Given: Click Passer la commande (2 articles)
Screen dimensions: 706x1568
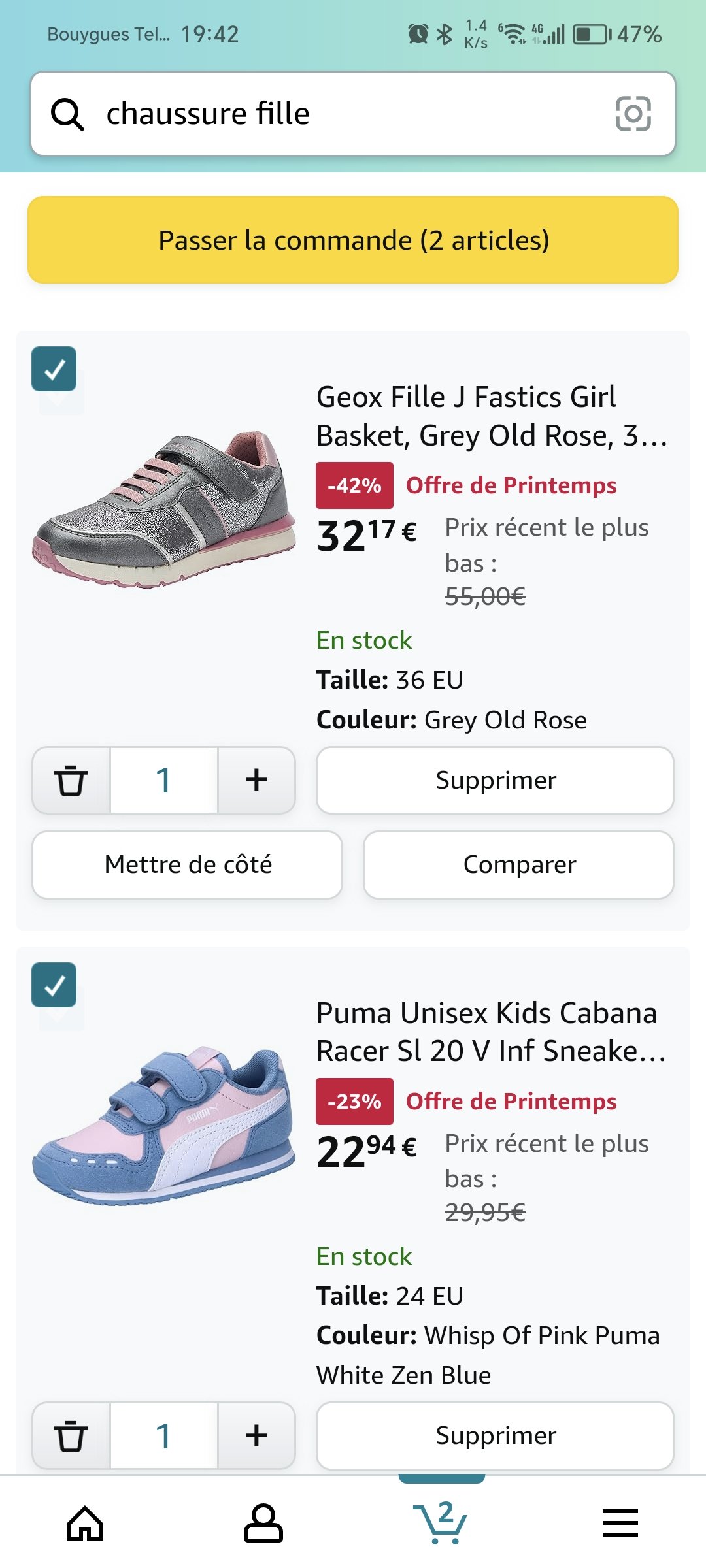Looking at the screenshot, I should pyautogui.click(x=353, y=240).
